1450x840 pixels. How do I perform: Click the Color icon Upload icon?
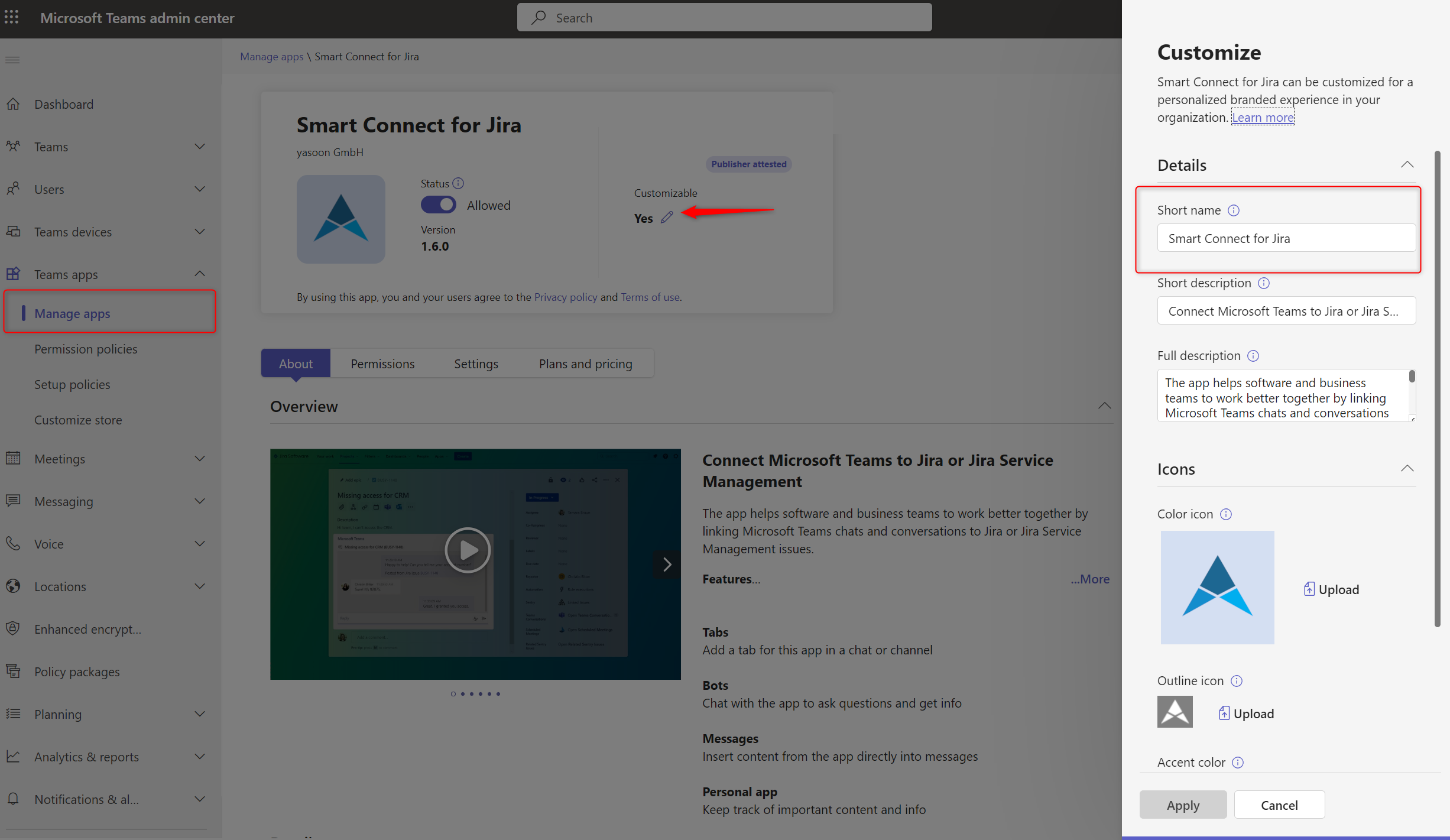[1309, 589]
